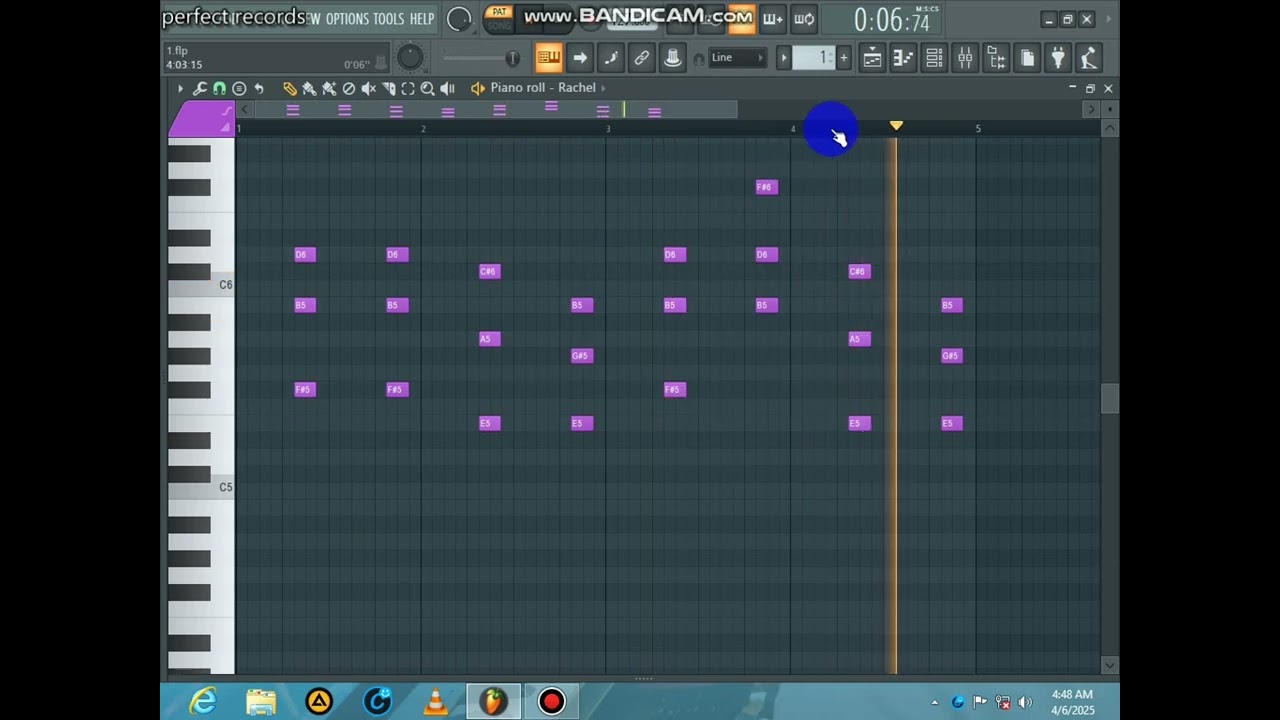Viewport: 1280px width, 720px height.
Task: Toggle typing keyboard to piano
Action: pyautogui.click(x=548, y=58)
